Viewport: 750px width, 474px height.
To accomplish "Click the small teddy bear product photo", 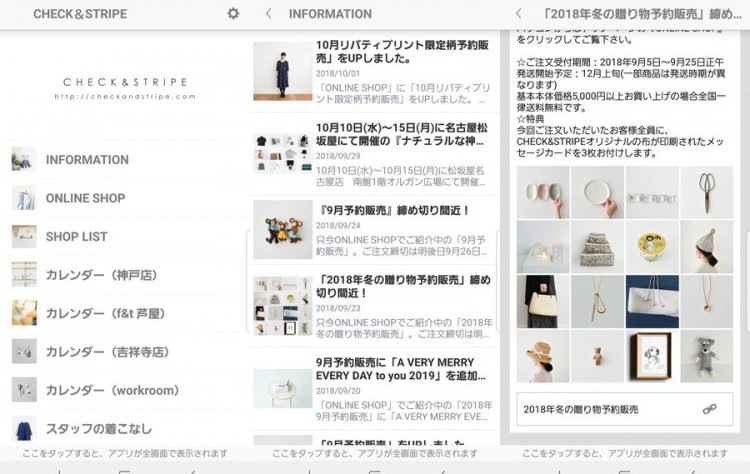I will click(x=597, y=356).
